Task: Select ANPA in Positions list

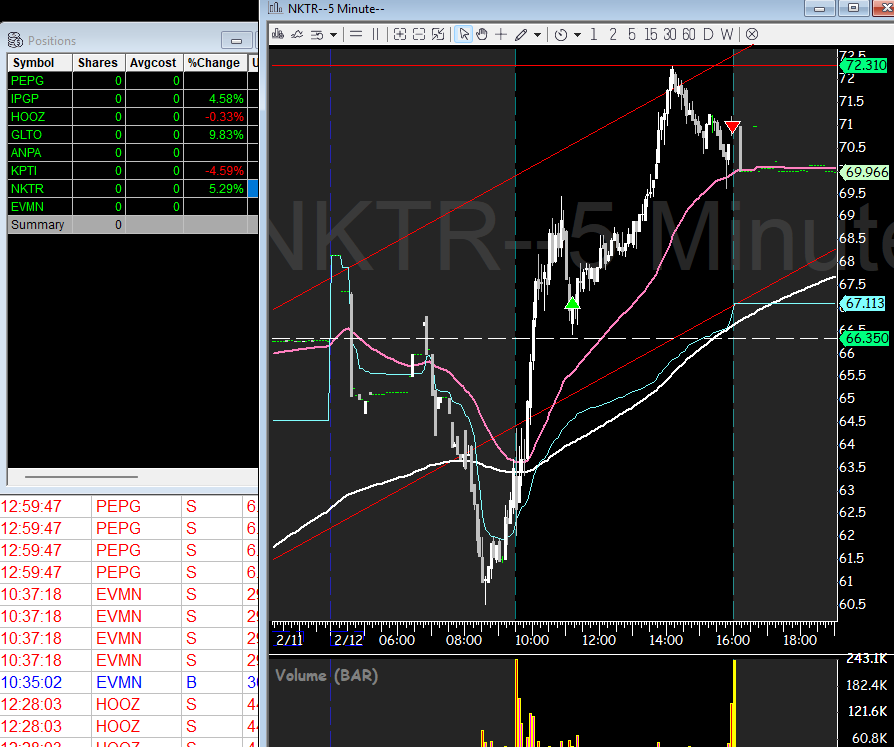Action: click(26, 153)
